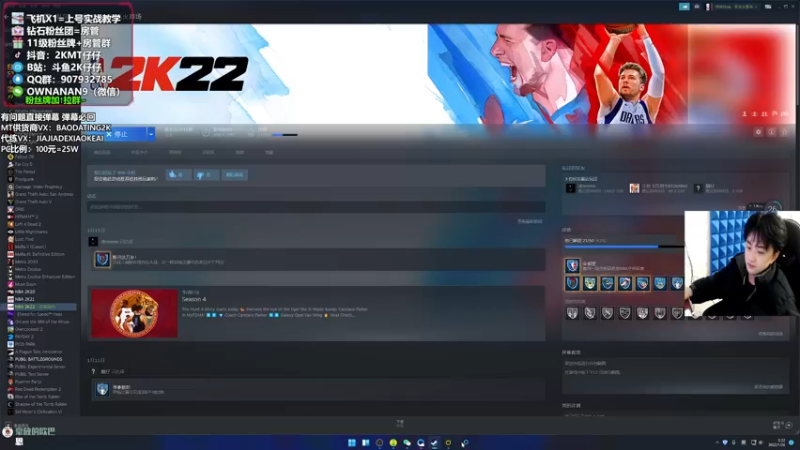Click the lower activity post shield icon

tap(102, 389)
